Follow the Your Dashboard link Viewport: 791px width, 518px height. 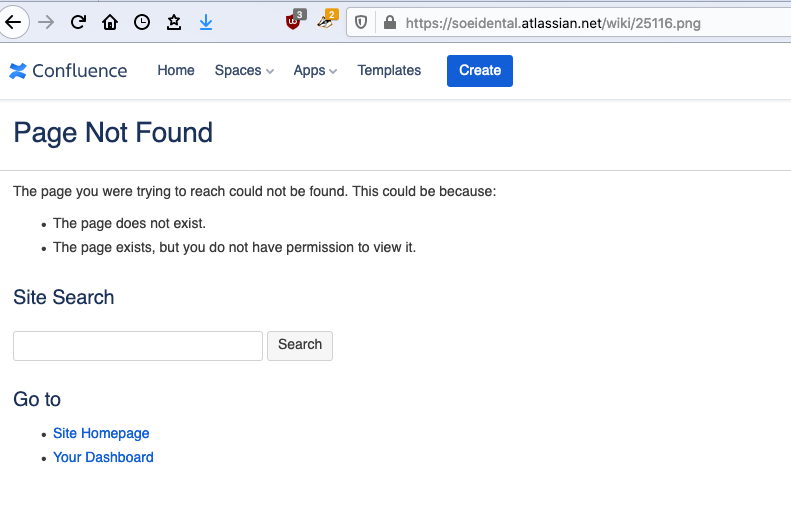[103, 457]
